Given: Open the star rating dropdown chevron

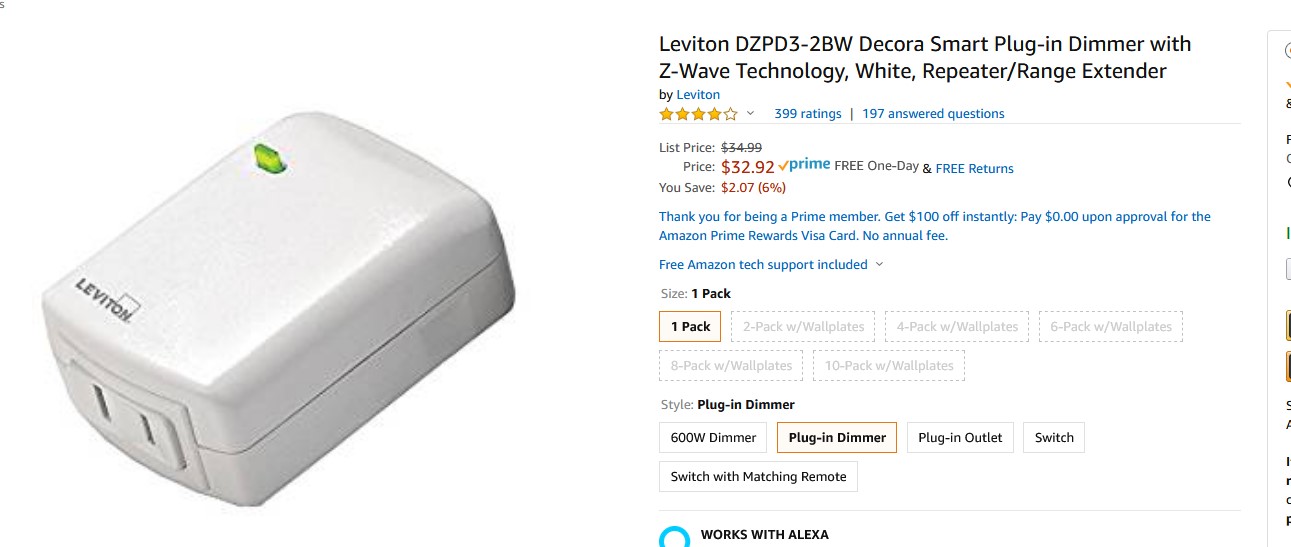Looking at the screenshot, I should 750,113.
